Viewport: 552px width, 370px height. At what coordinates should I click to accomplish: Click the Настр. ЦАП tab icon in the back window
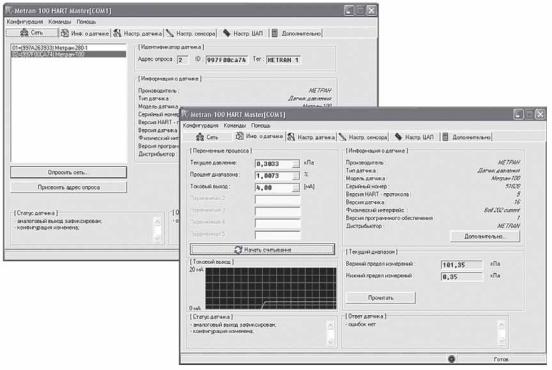227,33
